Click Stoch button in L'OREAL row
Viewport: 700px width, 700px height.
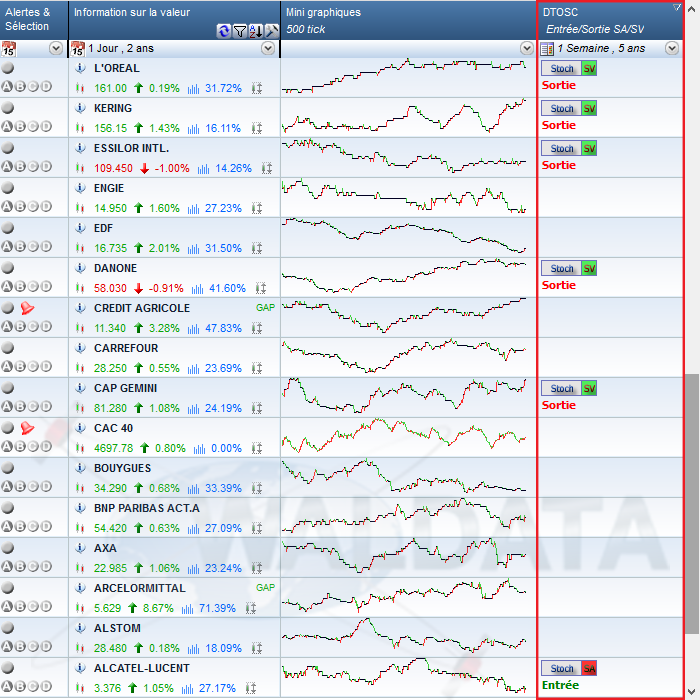pyautogui.click(x=562, y=68)
